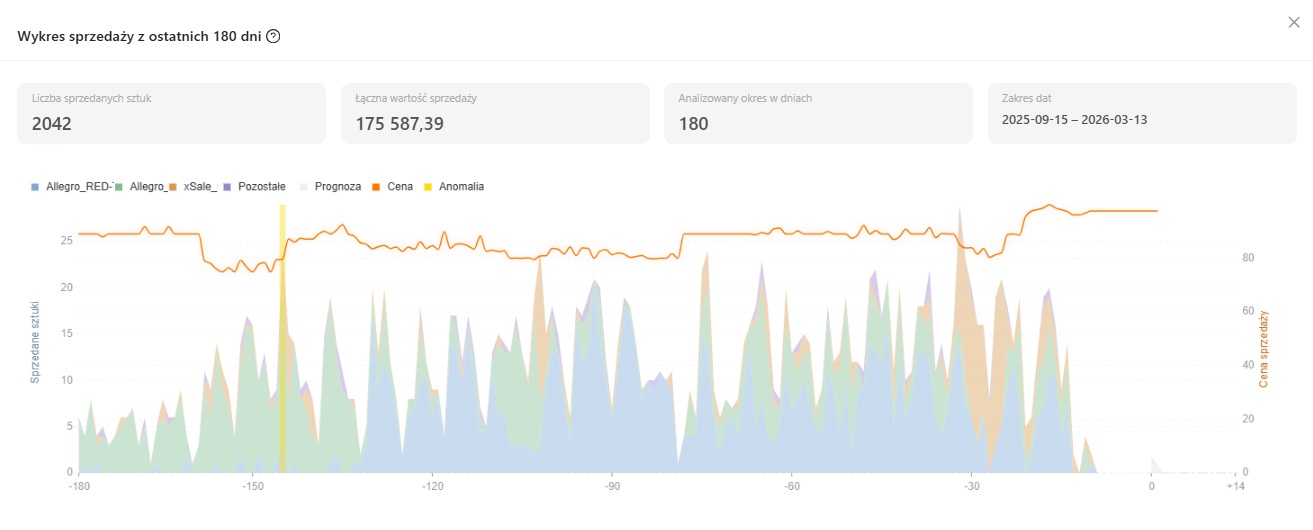
Task: Toggle the xSale_ legend entry
Action: [x=195, y=186]
